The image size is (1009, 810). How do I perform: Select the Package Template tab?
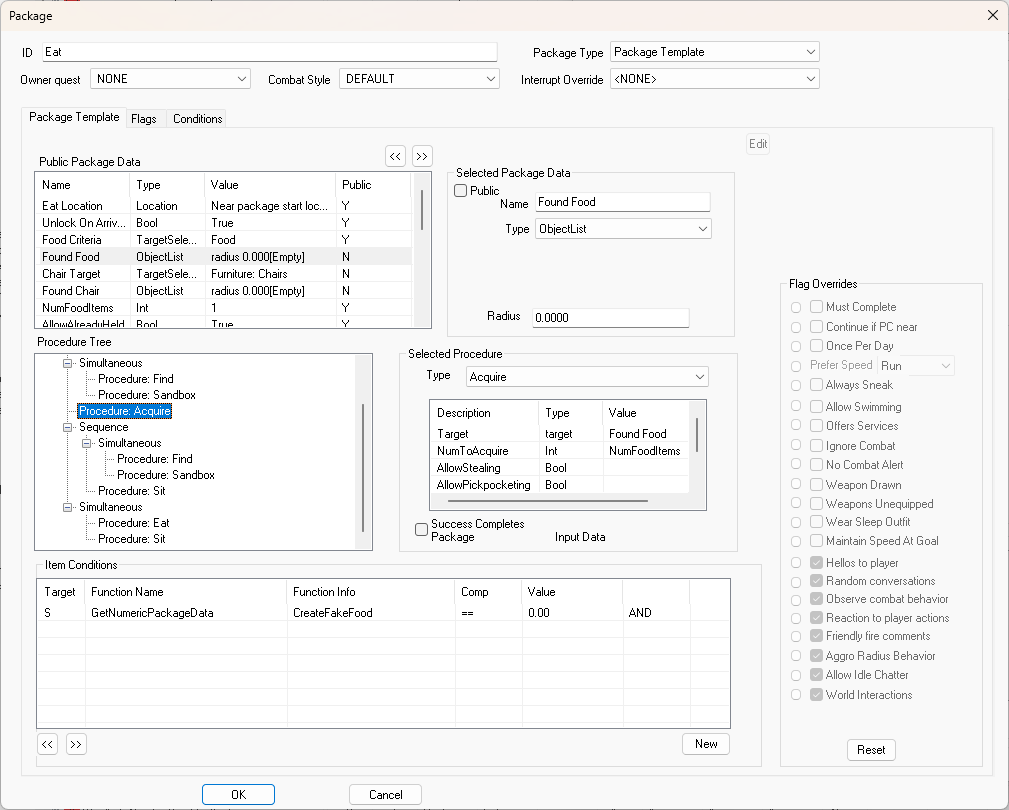click(x=74, y=117)
